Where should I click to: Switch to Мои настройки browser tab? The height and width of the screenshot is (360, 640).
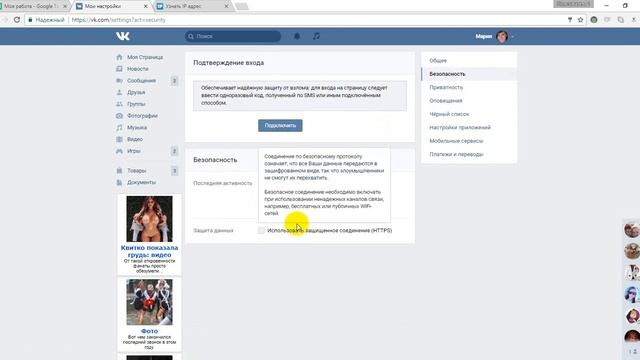tap(111, 7)
